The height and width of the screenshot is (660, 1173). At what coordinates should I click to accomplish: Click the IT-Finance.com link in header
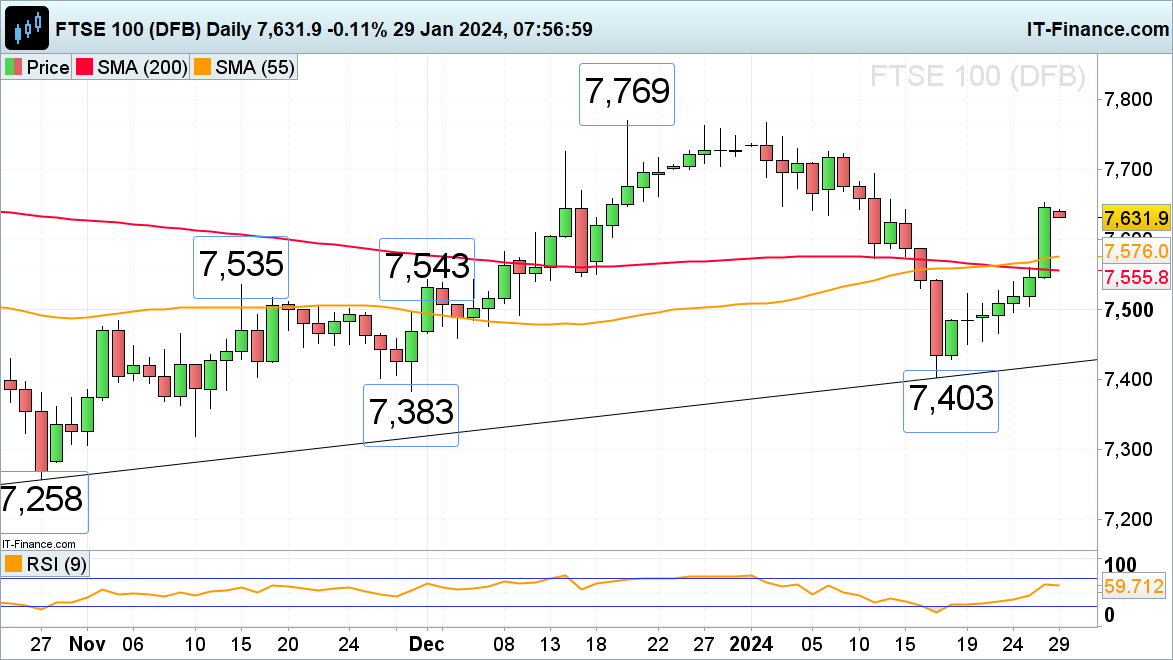(1097, 29)
